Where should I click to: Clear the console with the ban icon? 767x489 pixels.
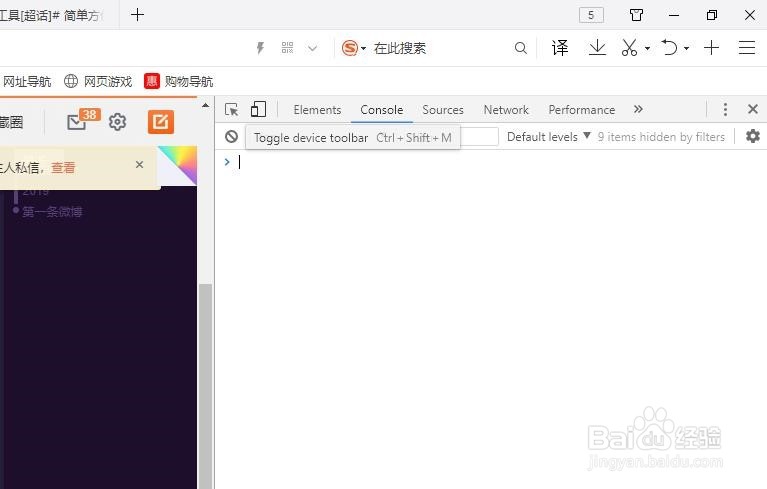pos(232,136)
